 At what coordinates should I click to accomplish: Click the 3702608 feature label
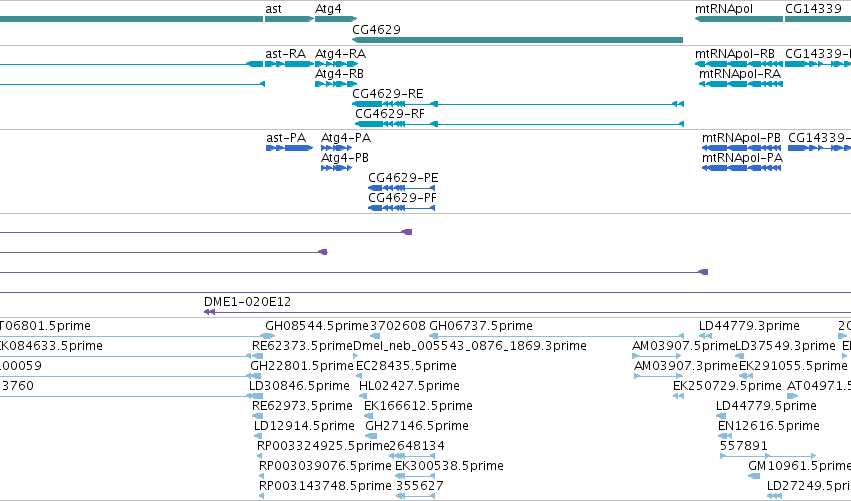(398, 326)
